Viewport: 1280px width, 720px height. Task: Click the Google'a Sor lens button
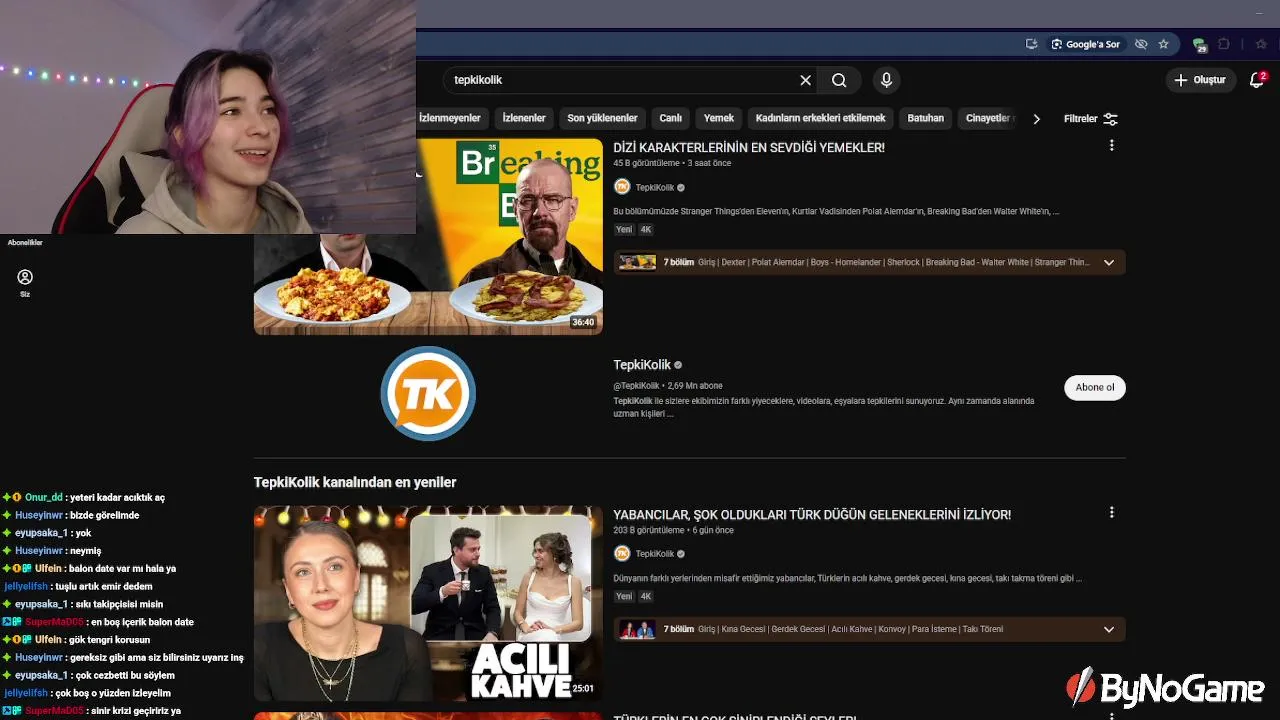coord(1086,44)
